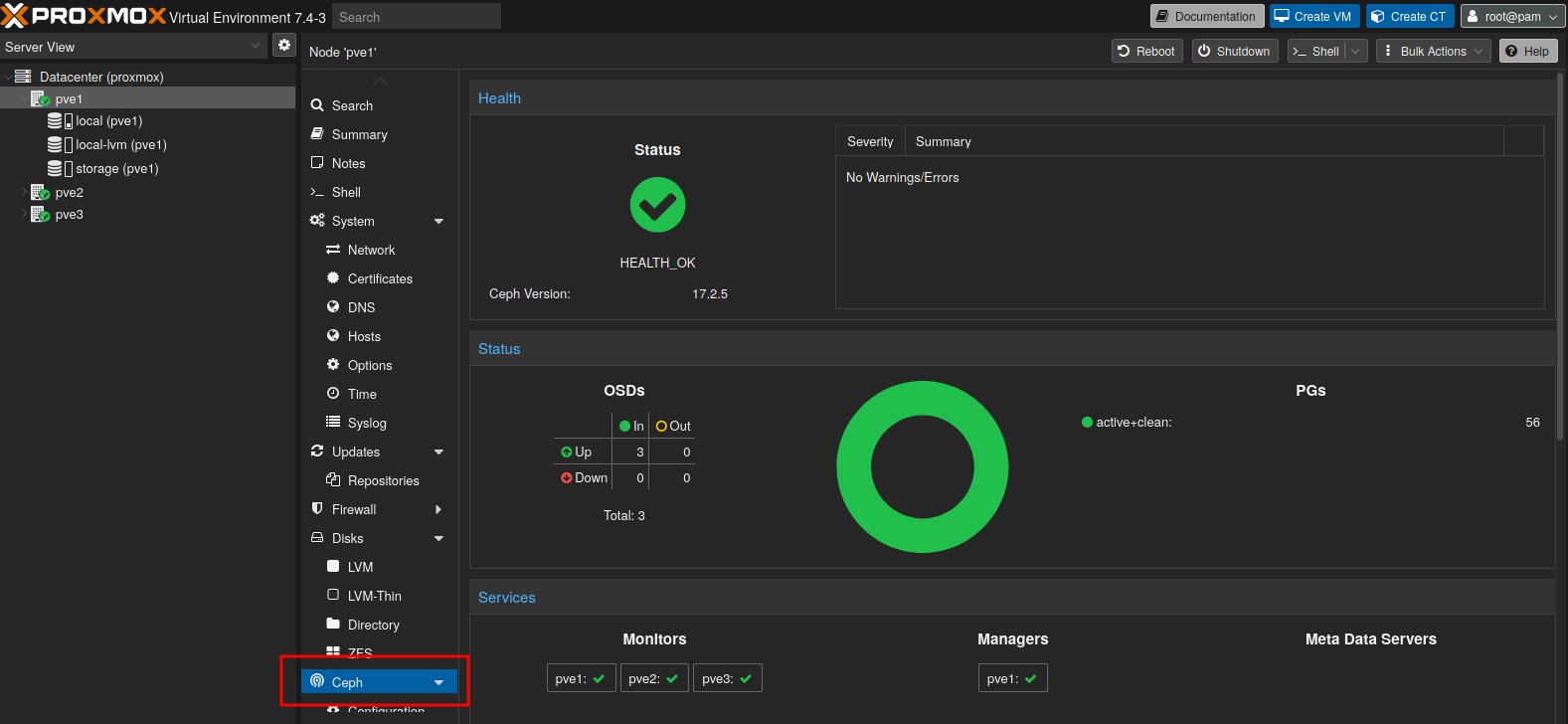Click the pve1 manager status box

[x=1013, y=678]
